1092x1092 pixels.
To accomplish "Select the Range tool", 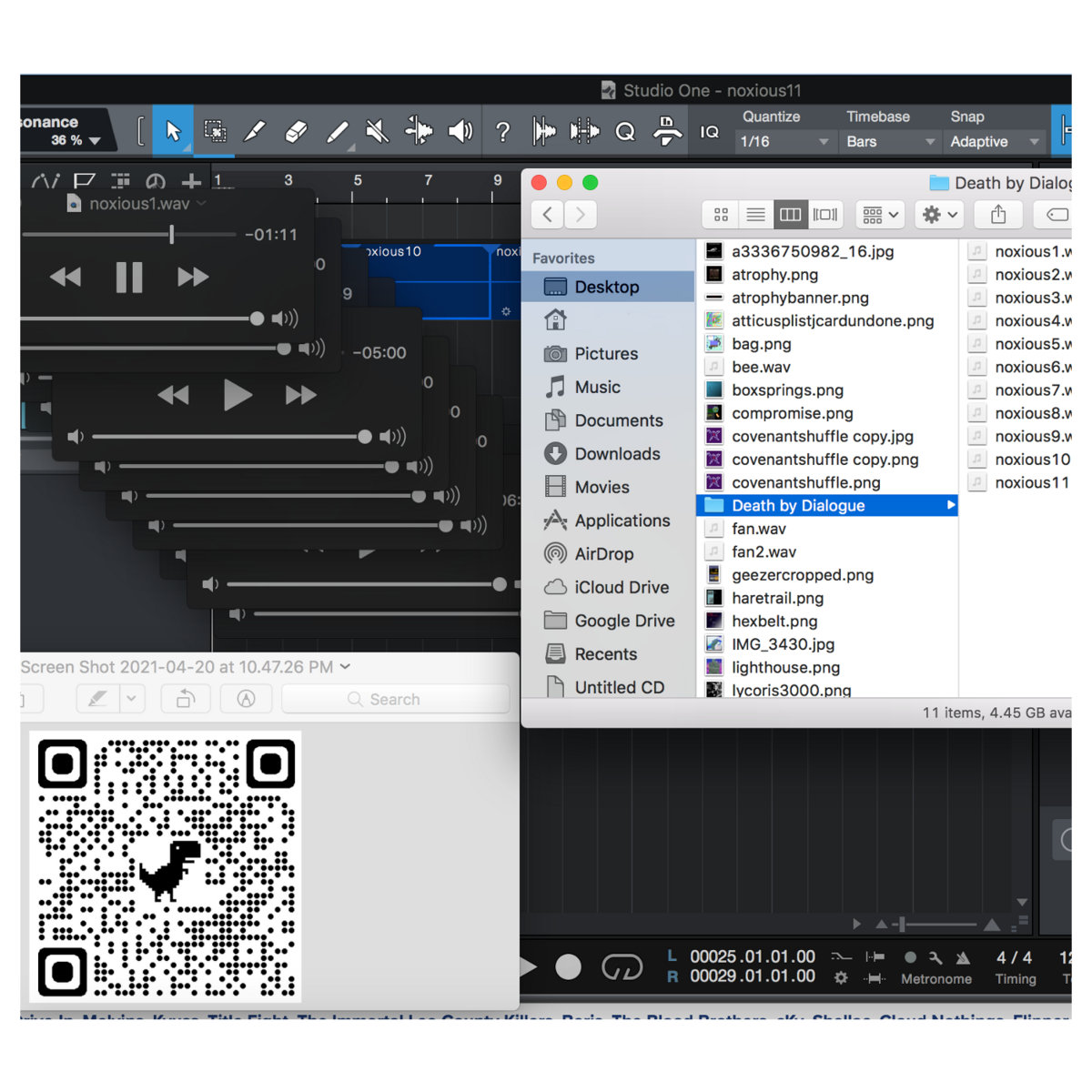I will [215, 132].
